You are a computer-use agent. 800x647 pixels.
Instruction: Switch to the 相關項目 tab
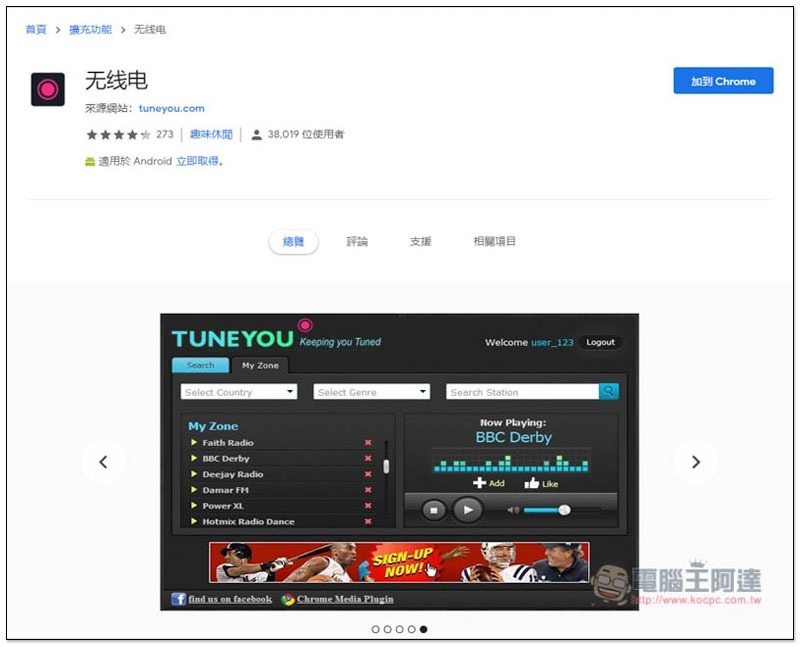pos(494,241)
